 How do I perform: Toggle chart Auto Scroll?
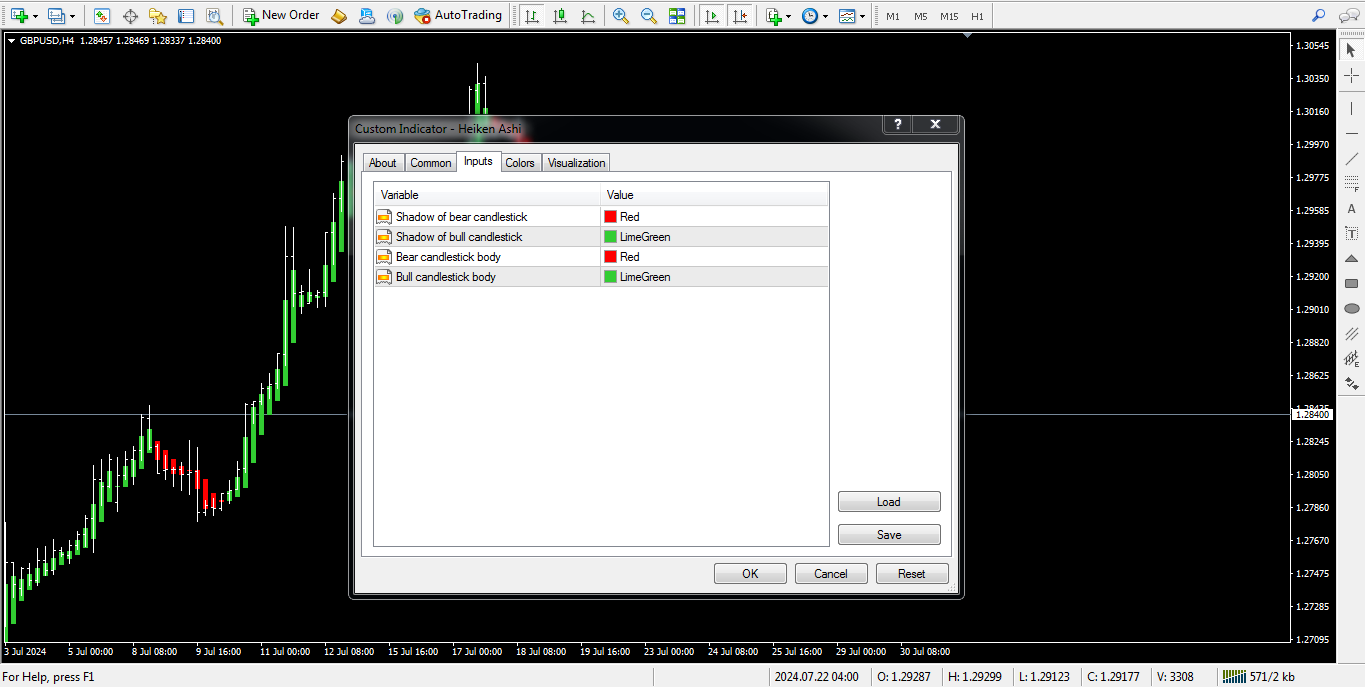(712, 16)
